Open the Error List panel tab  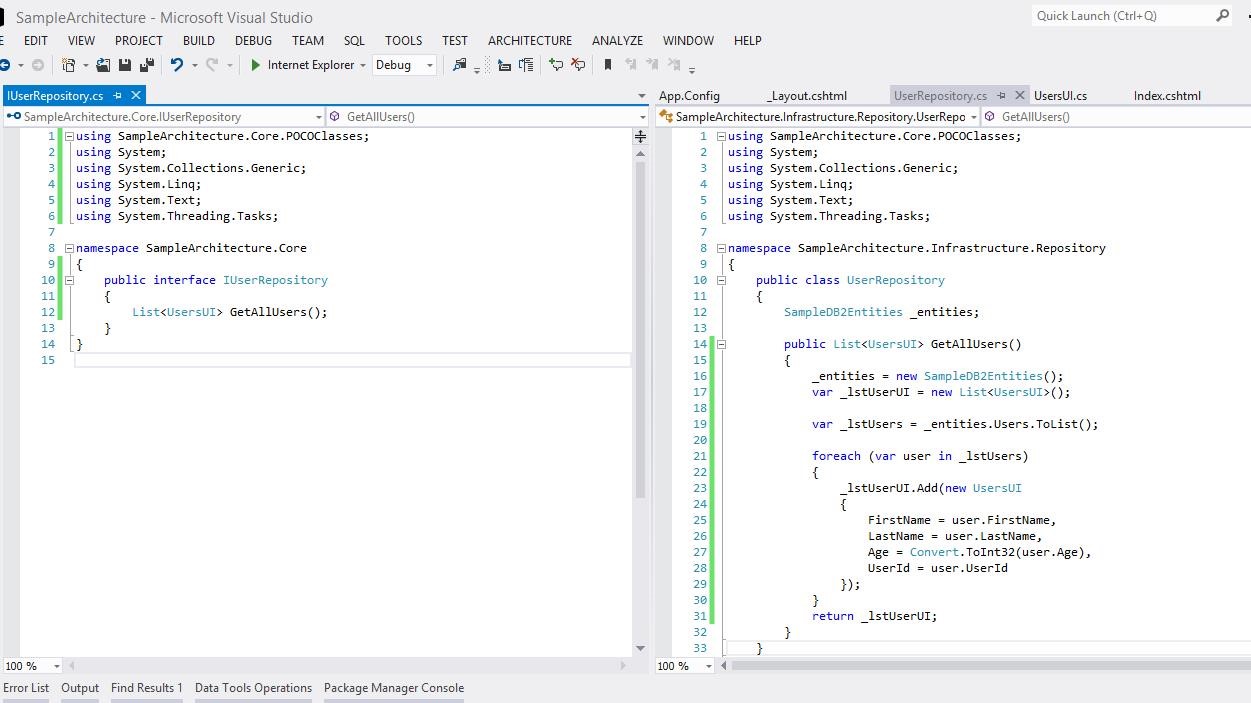pyautogui.click(x=26, y=688)
